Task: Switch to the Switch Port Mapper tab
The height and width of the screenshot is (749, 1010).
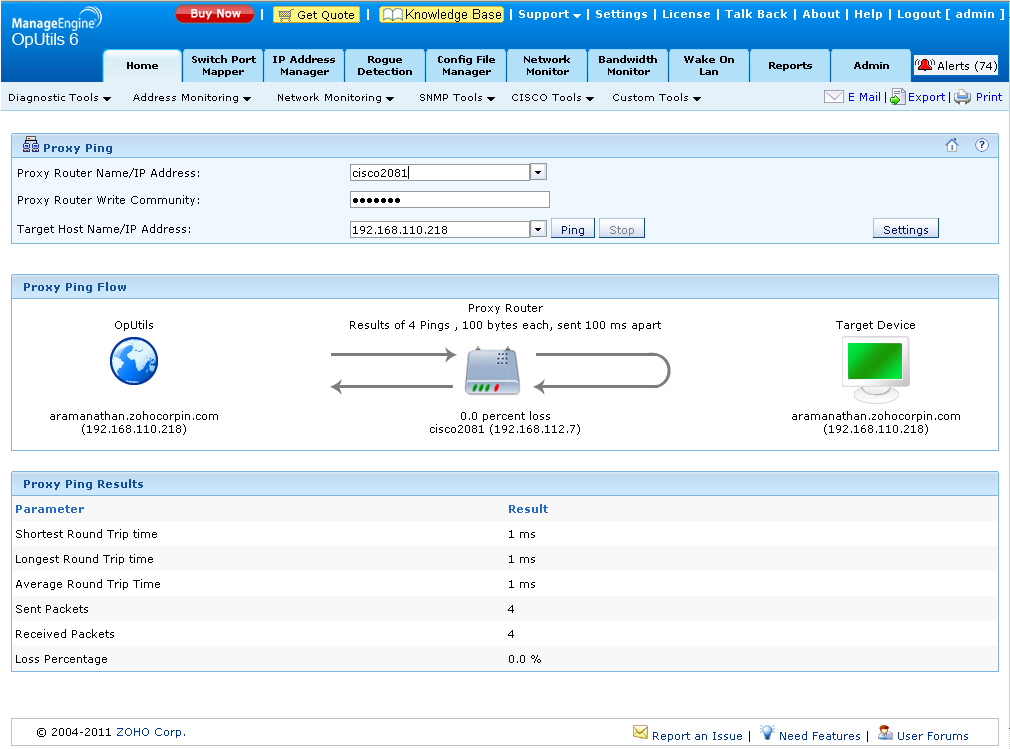Action: point(223,65)
